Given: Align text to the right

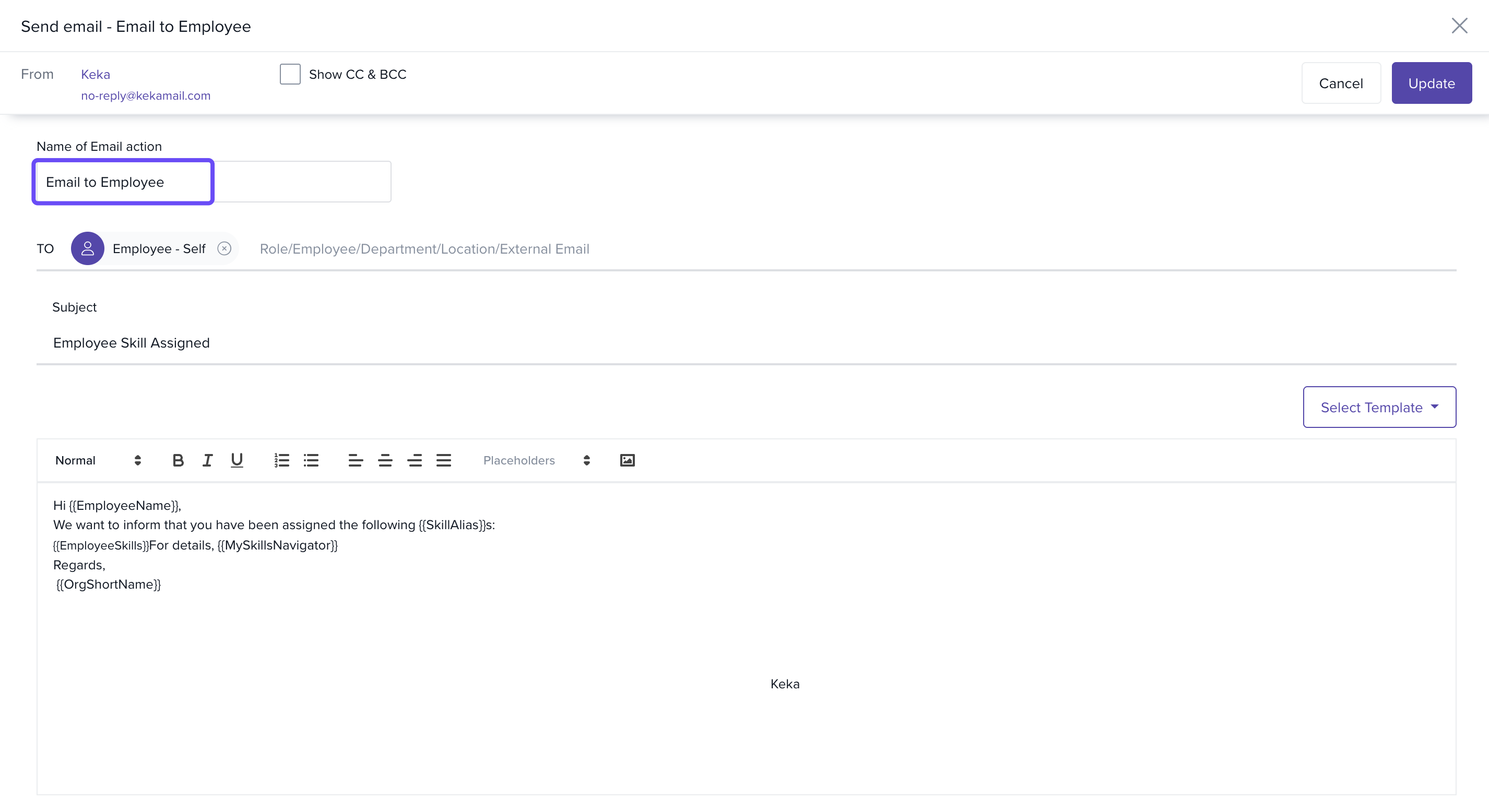Looking at the screenshot, I should click(x=415, y=460).
